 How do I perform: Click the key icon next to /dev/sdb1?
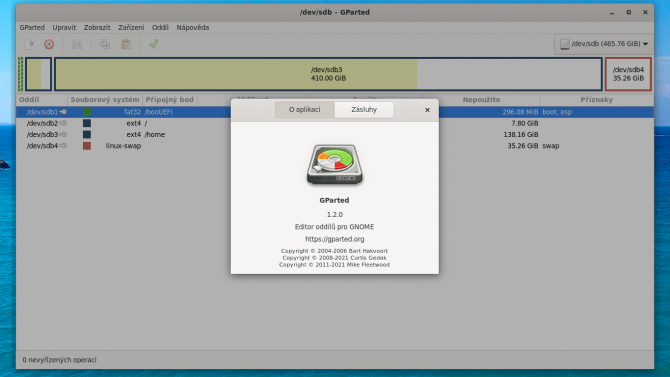(x=63, y=112)
